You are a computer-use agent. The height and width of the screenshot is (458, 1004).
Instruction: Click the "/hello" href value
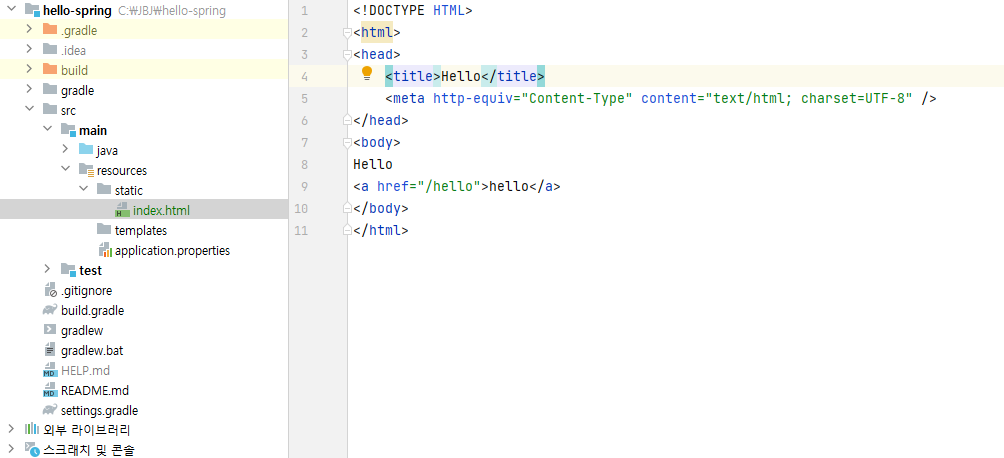pos(449,186)
